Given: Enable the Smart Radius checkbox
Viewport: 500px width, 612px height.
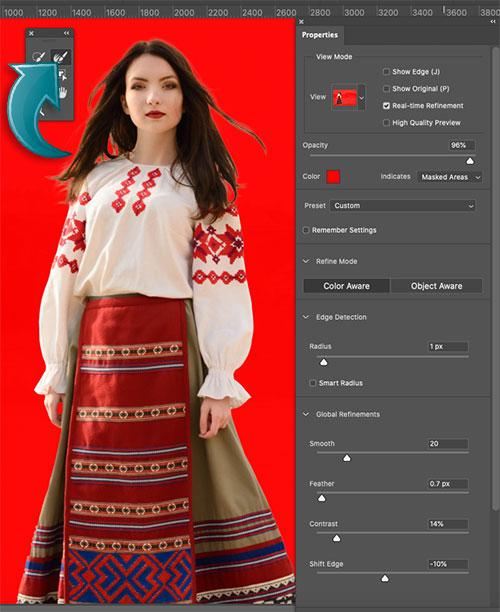Looking at the screenshot, I should [x=313, y=383].
